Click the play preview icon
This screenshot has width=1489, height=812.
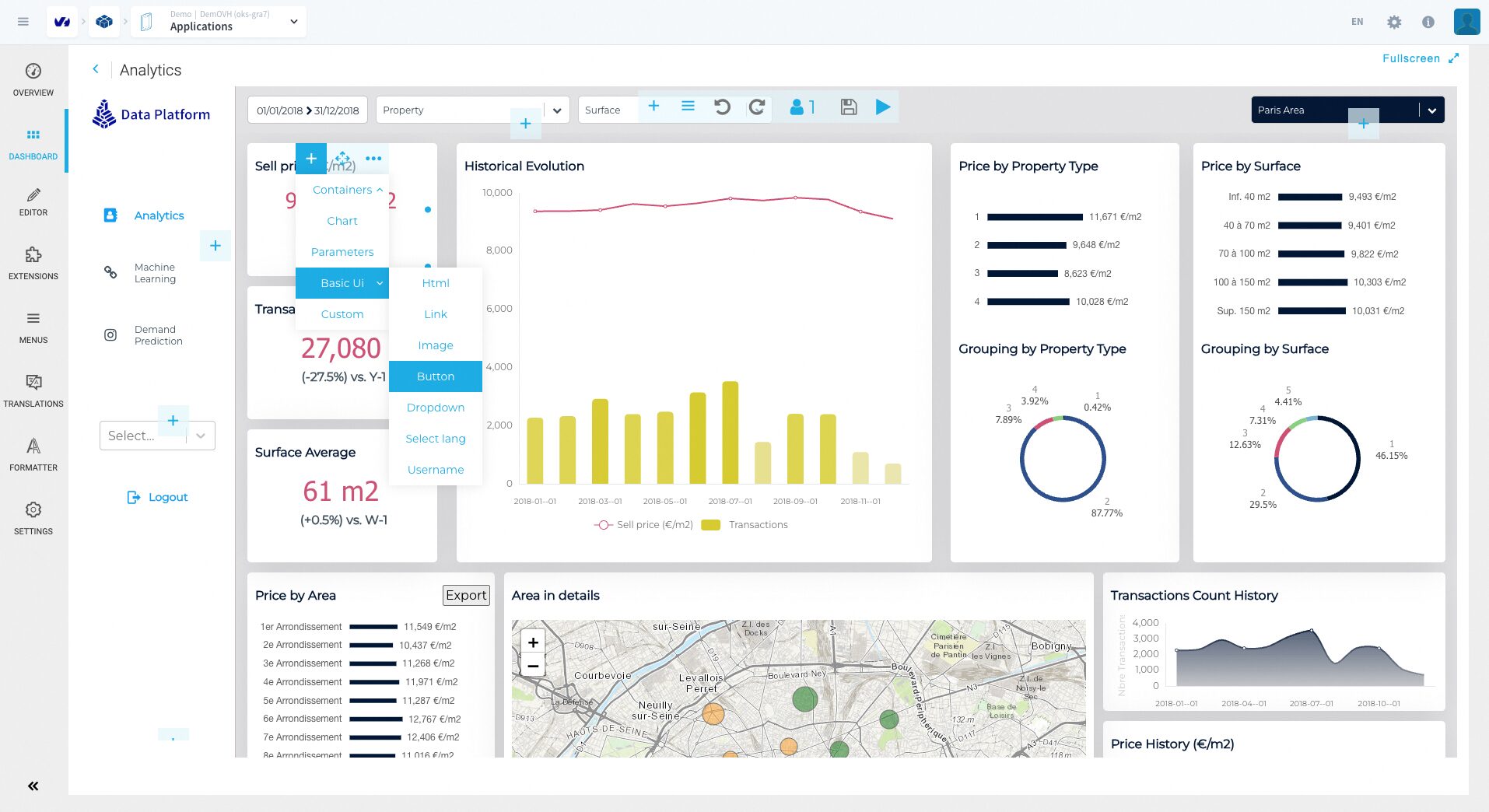coord(883,107)
